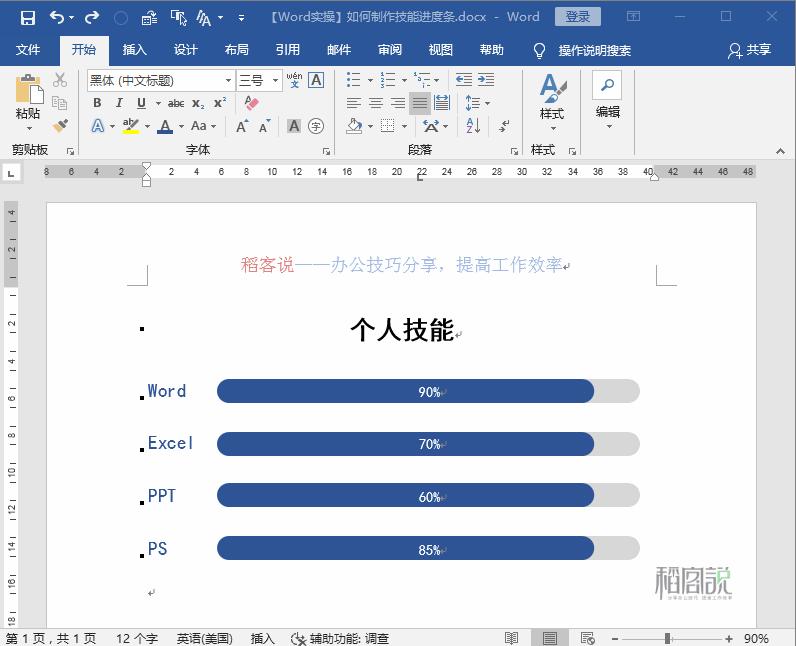Decrease the paragraph indent
796x646 pixels.
(463, 80)
